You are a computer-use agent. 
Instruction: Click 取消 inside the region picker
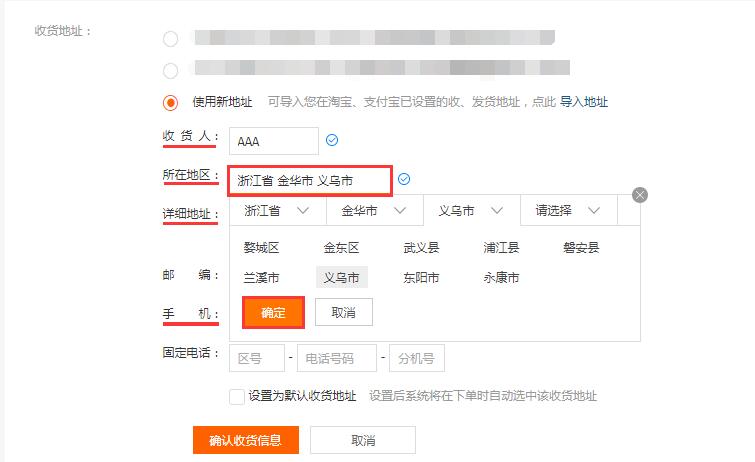[x=344, y=312]
